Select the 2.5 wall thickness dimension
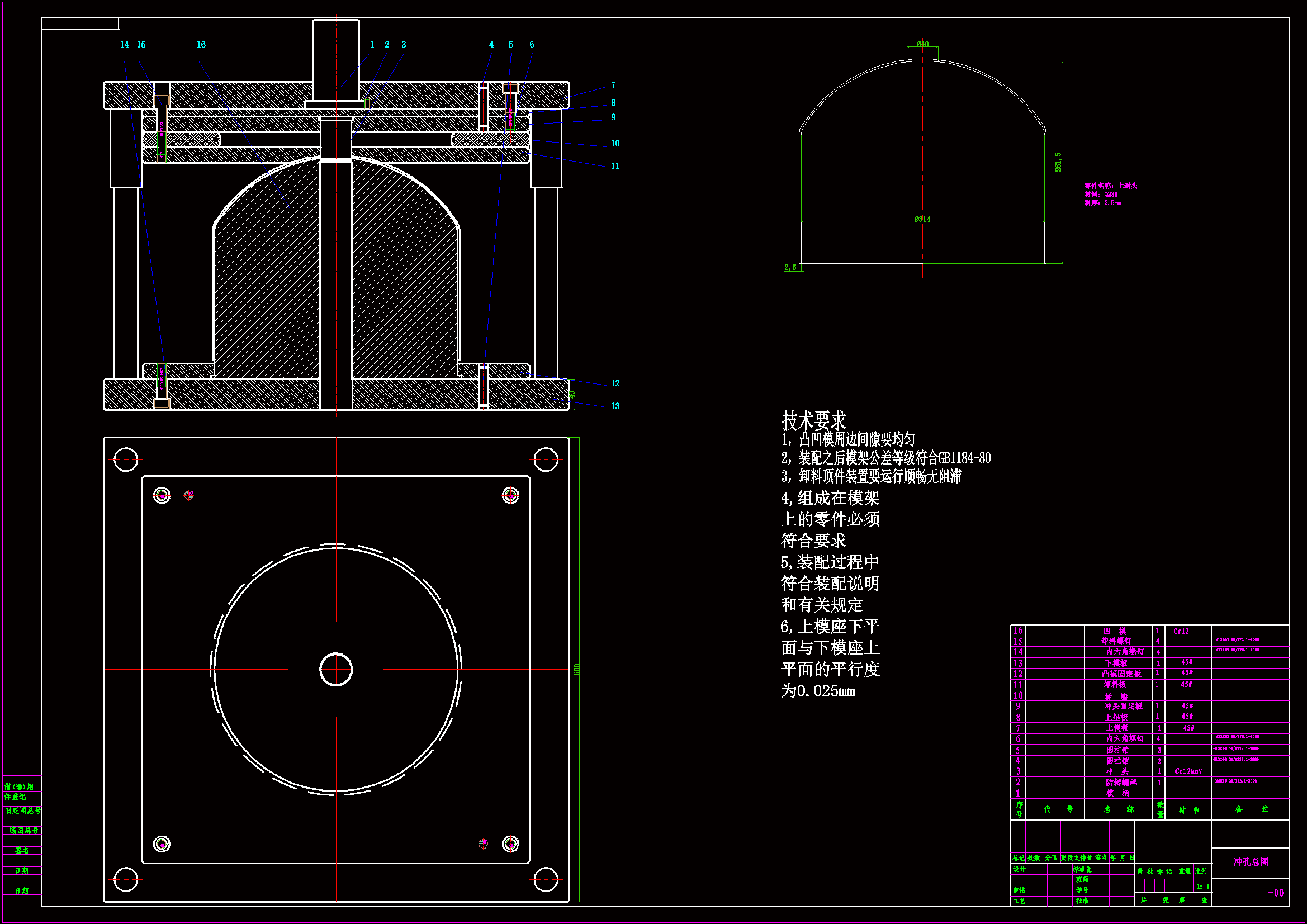The image size is (1307, 924). (x=790, y=267)
